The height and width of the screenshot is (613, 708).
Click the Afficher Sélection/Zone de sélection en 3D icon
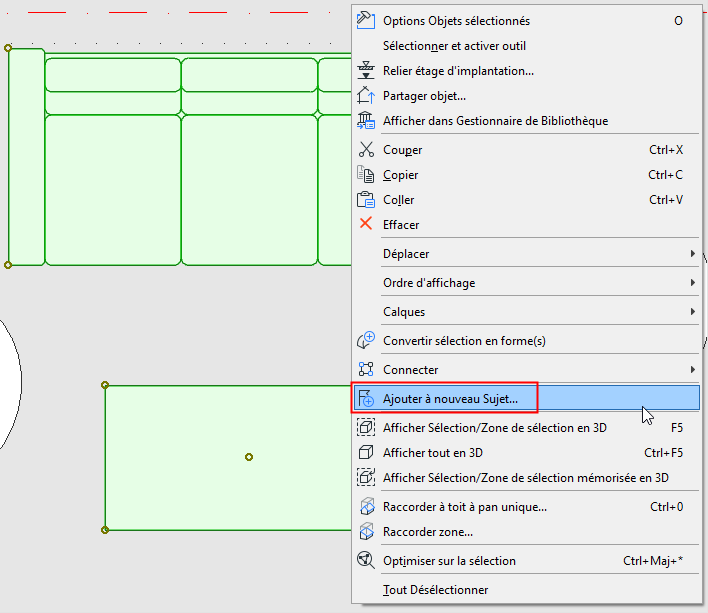pyautogui.click(x=366, y=427)
